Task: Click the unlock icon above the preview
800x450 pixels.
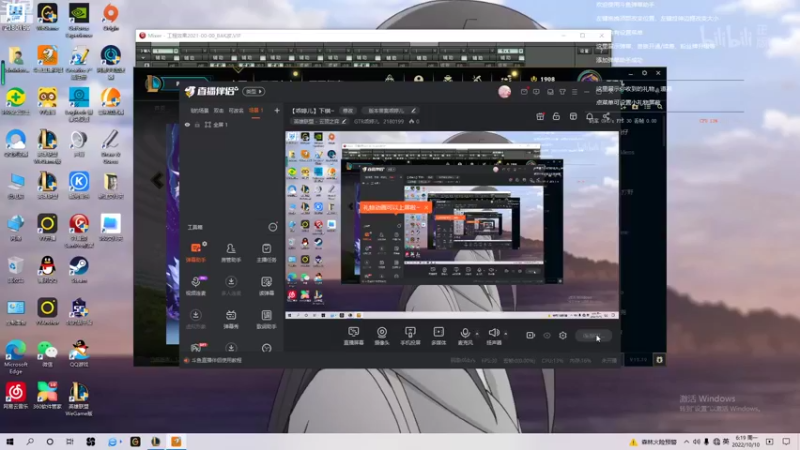Action: tap(557, 116)
